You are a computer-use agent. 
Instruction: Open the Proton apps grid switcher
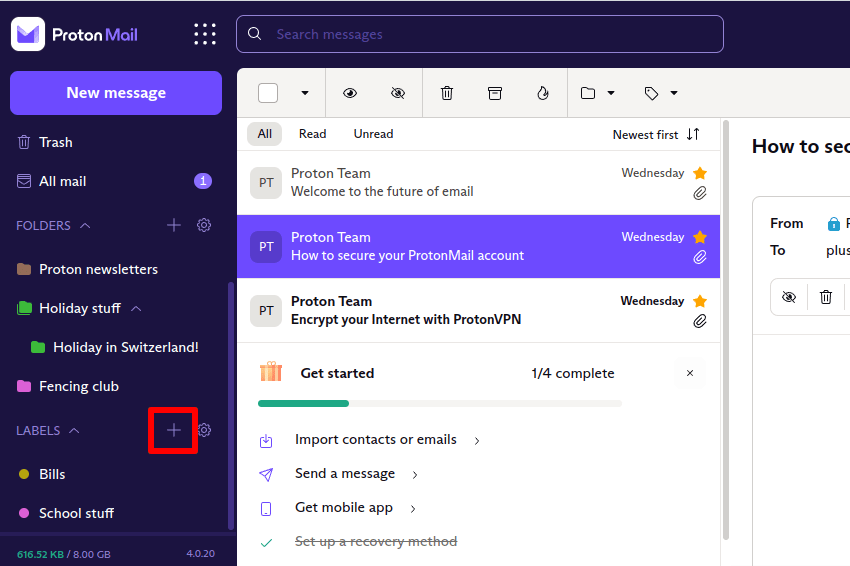coord(205,34)
